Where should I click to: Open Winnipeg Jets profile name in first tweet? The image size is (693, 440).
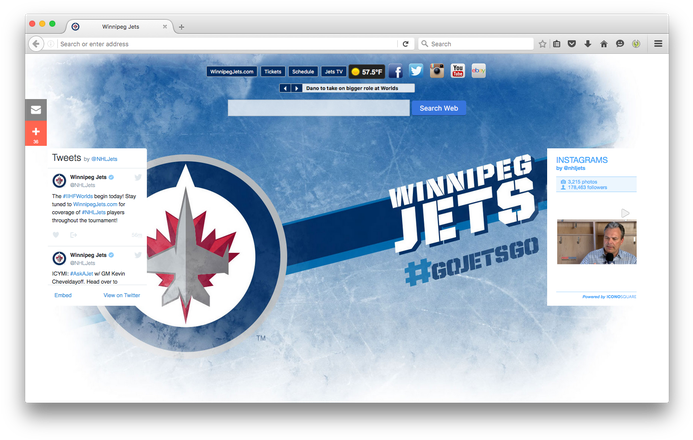pyautogui.click(x=88, y=177)
